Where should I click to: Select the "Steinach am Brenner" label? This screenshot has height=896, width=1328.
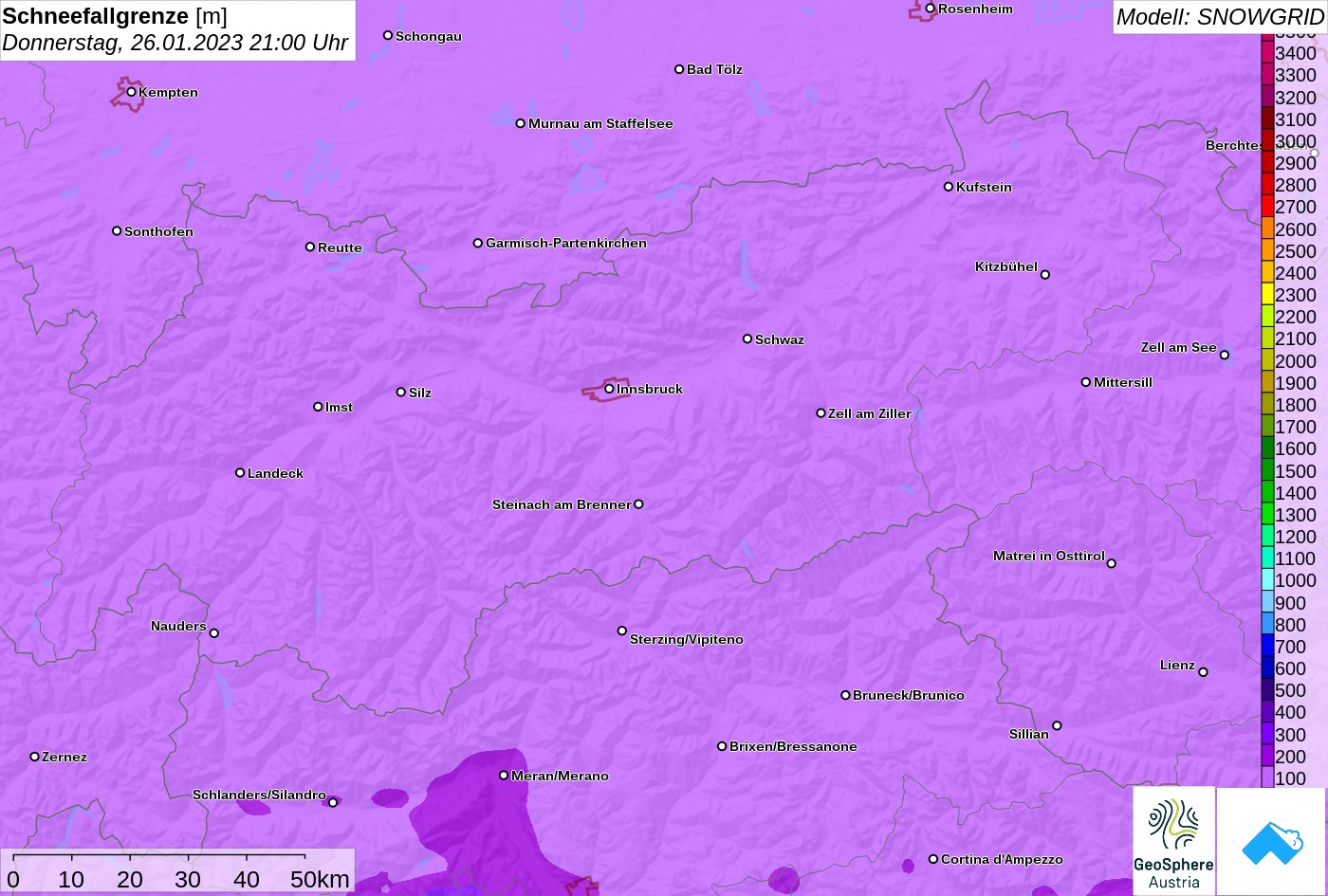point(562,504)
